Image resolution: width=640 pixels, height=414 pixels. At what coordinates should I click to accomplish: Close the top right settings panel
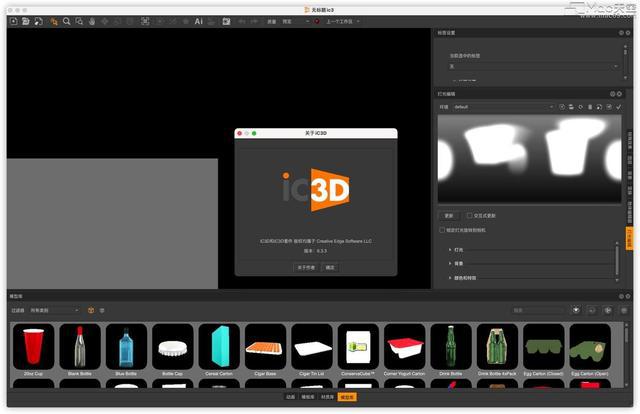(x=628, y=33)
